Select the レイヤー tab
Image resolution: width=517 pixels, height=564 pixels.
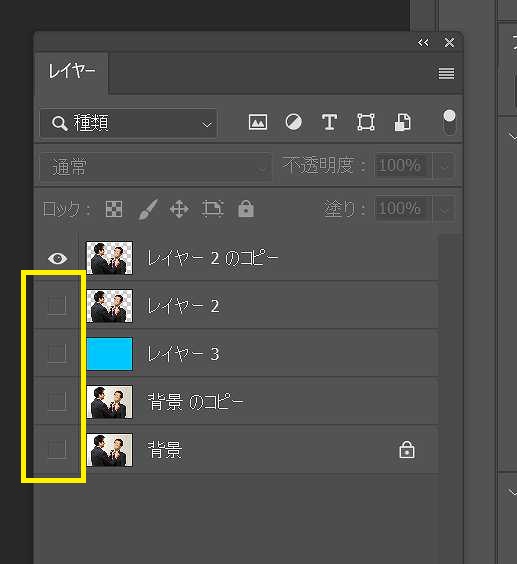(72, 71)
